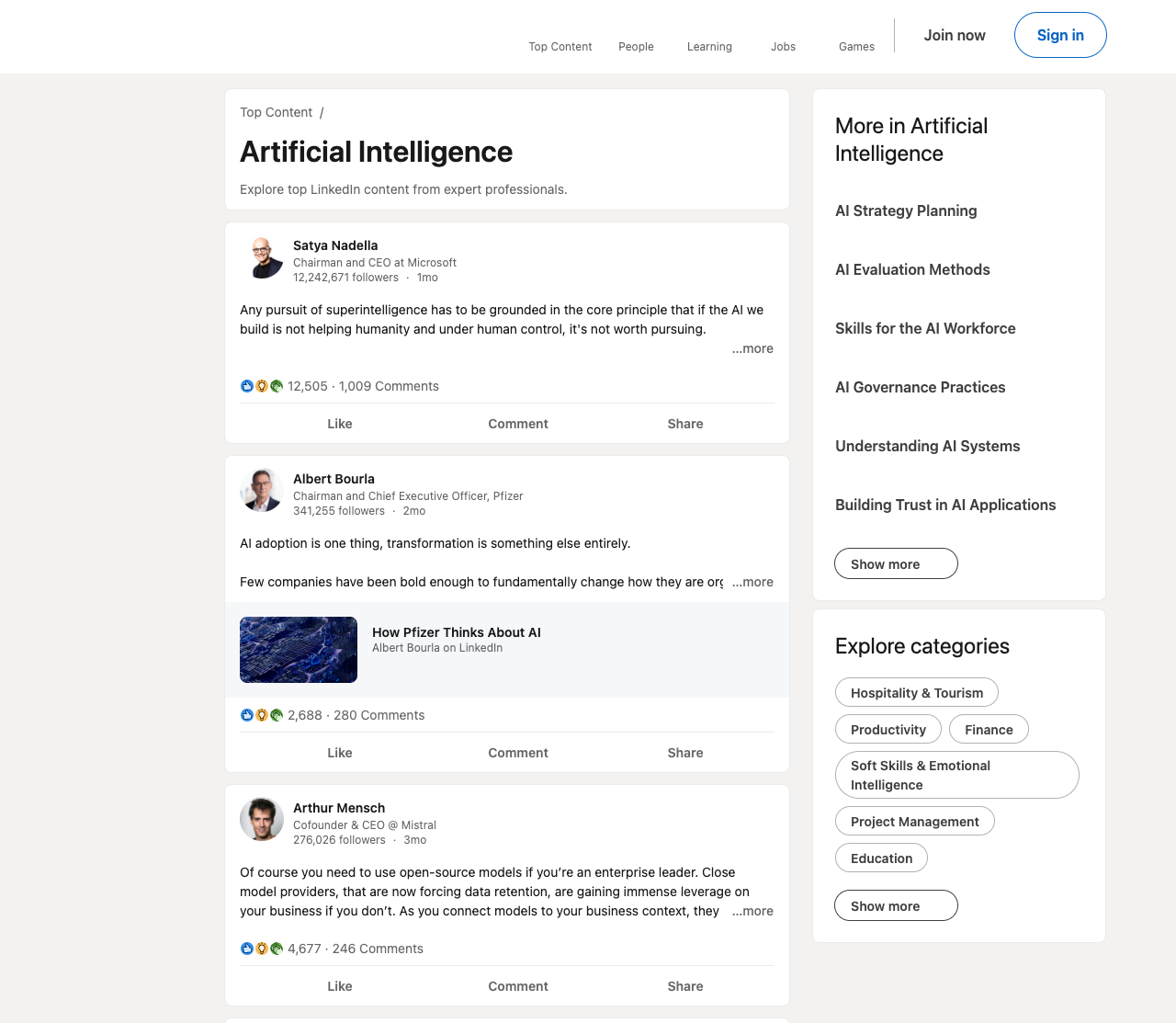Viewport: 1176px width, 1023px height.
Task: Select the Hospitality & Tourism category
Action: tap(917, 692)
